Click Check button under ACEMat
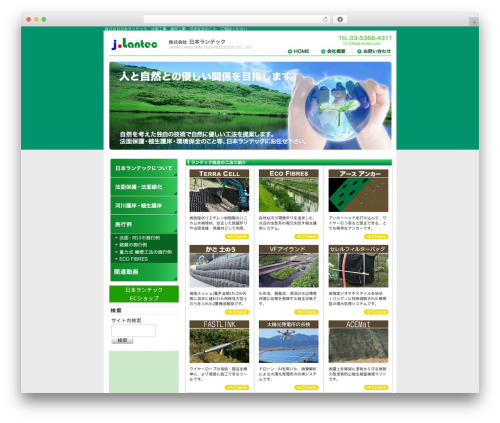Viewport: 500px width, 423px height. coord(376,387)
